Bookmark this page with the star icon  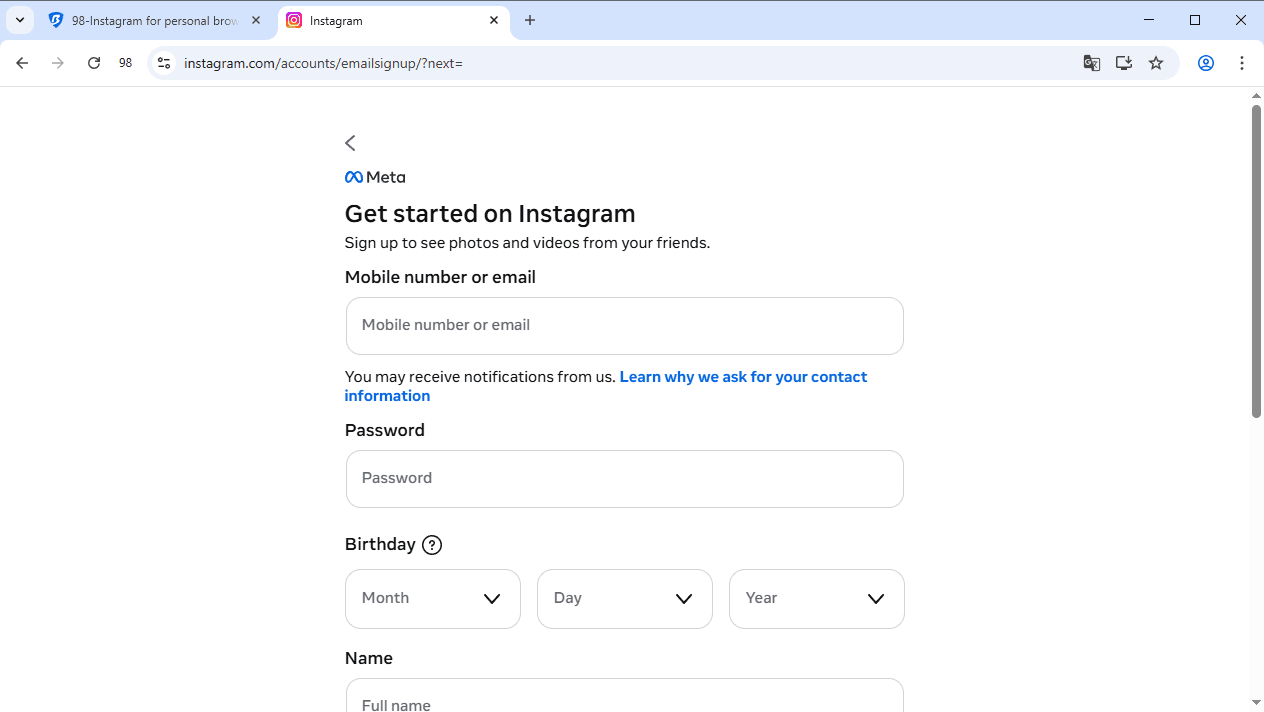coord(1155,63)
